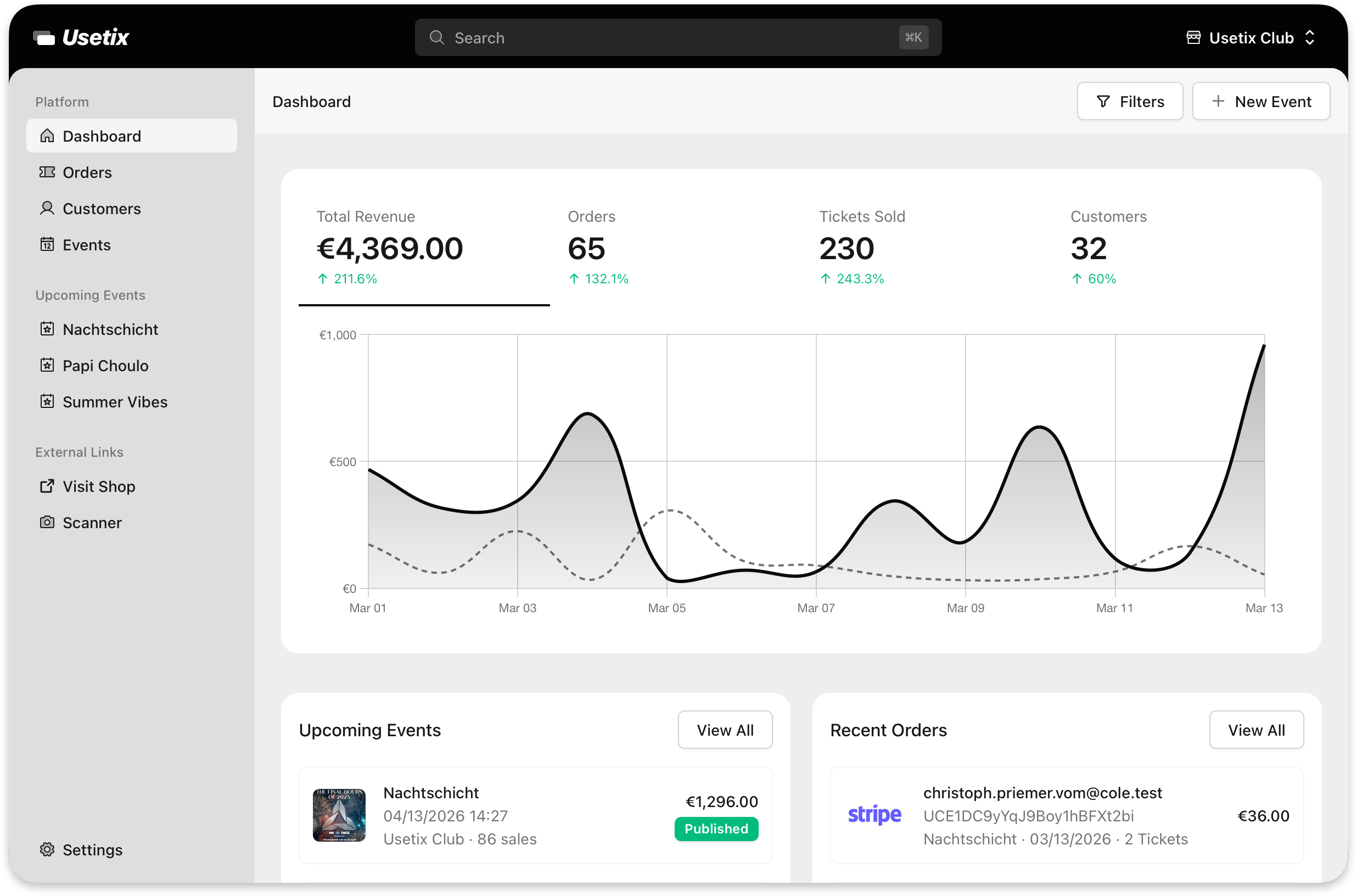The height and width of the screenshot is (896, 1357).
Task: Open Scanner via the camera icon
Action: (47, 522)
